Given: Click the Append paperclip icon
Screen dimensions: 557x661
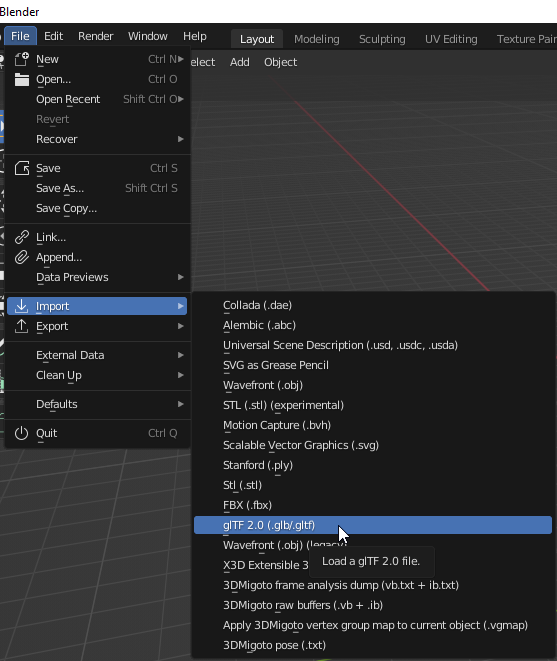Looking at the screenshot, I should (x=22, y=257).
